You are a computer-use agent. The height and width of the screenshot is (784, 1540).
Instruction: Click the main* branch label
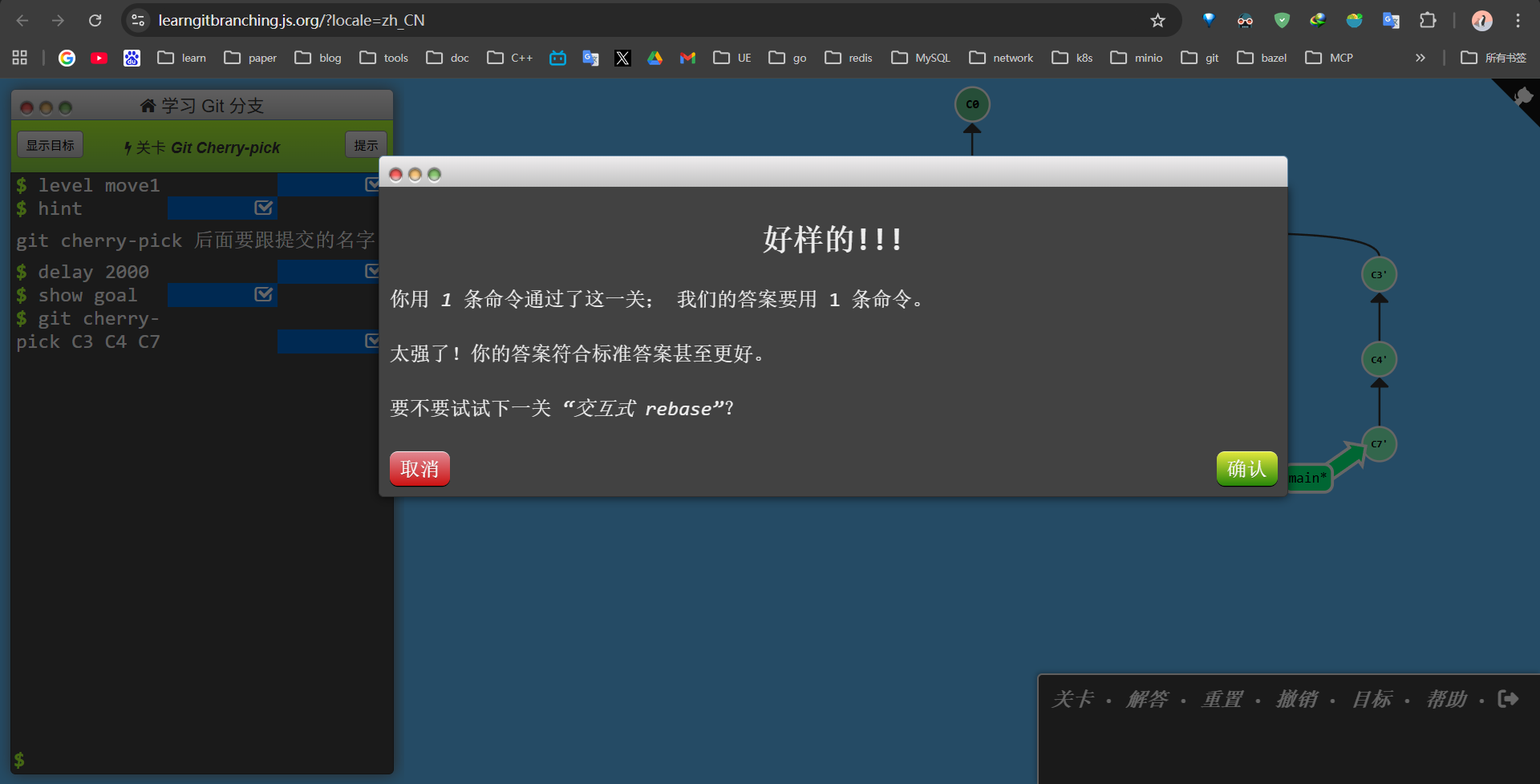[x=1308, y=478]
